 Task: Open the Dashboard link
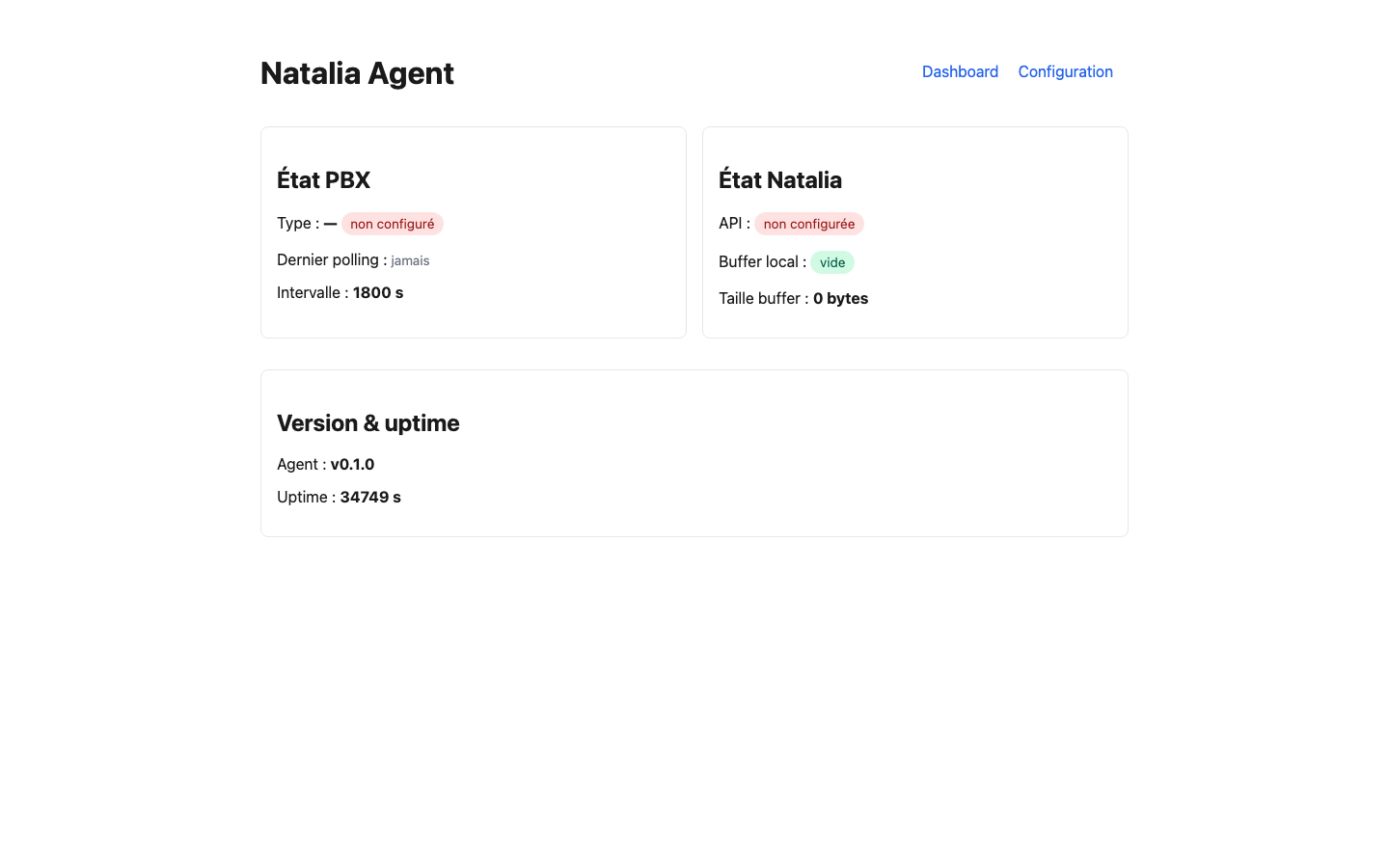pos(960,71)
